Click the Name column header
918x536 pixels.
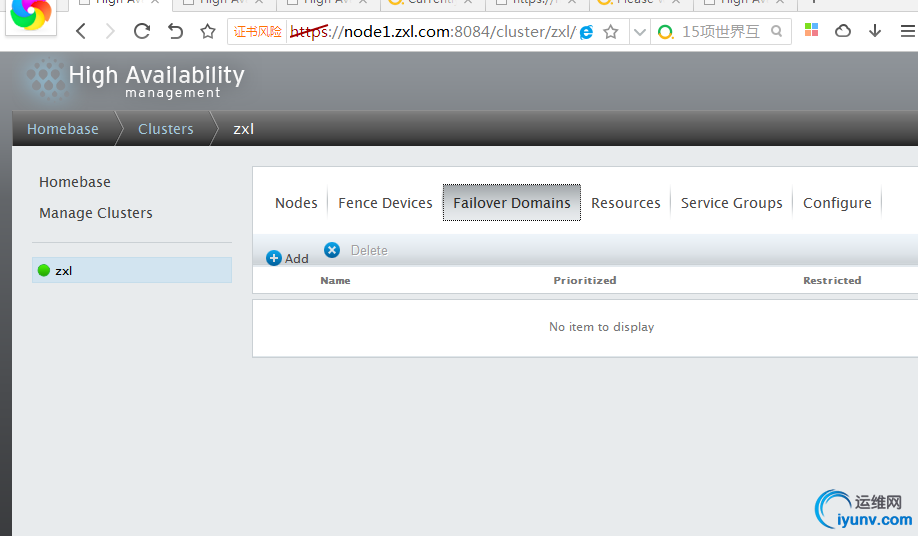335,280
